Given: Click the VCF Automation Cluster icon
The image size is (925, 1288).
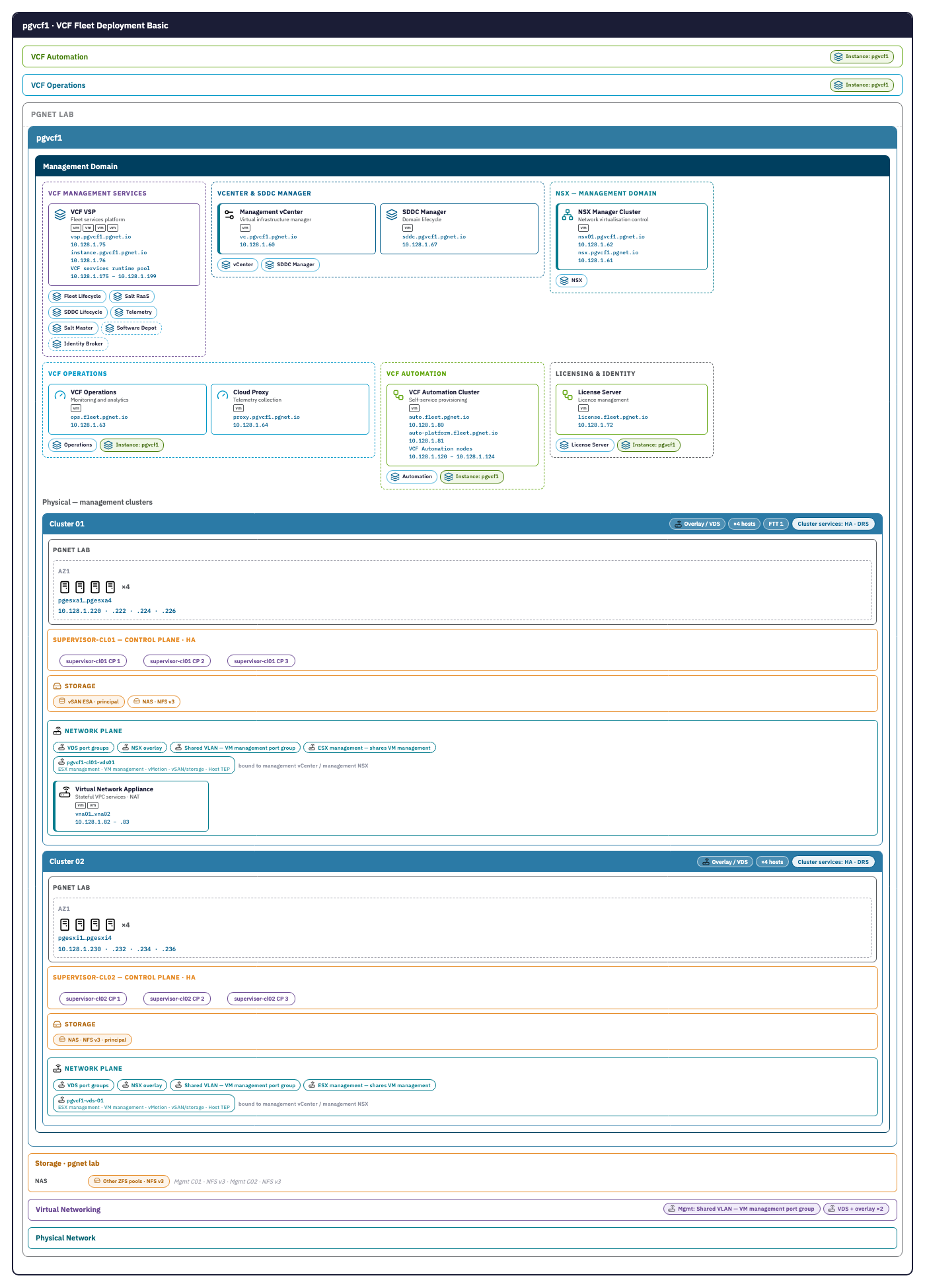Looking at the screenshot, I should pyautogui.click(x=398, y=395).
